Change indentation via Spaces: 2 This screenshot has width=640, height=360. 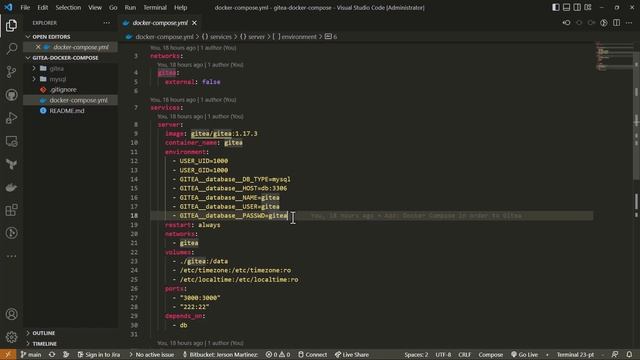[x=416, y=354]
